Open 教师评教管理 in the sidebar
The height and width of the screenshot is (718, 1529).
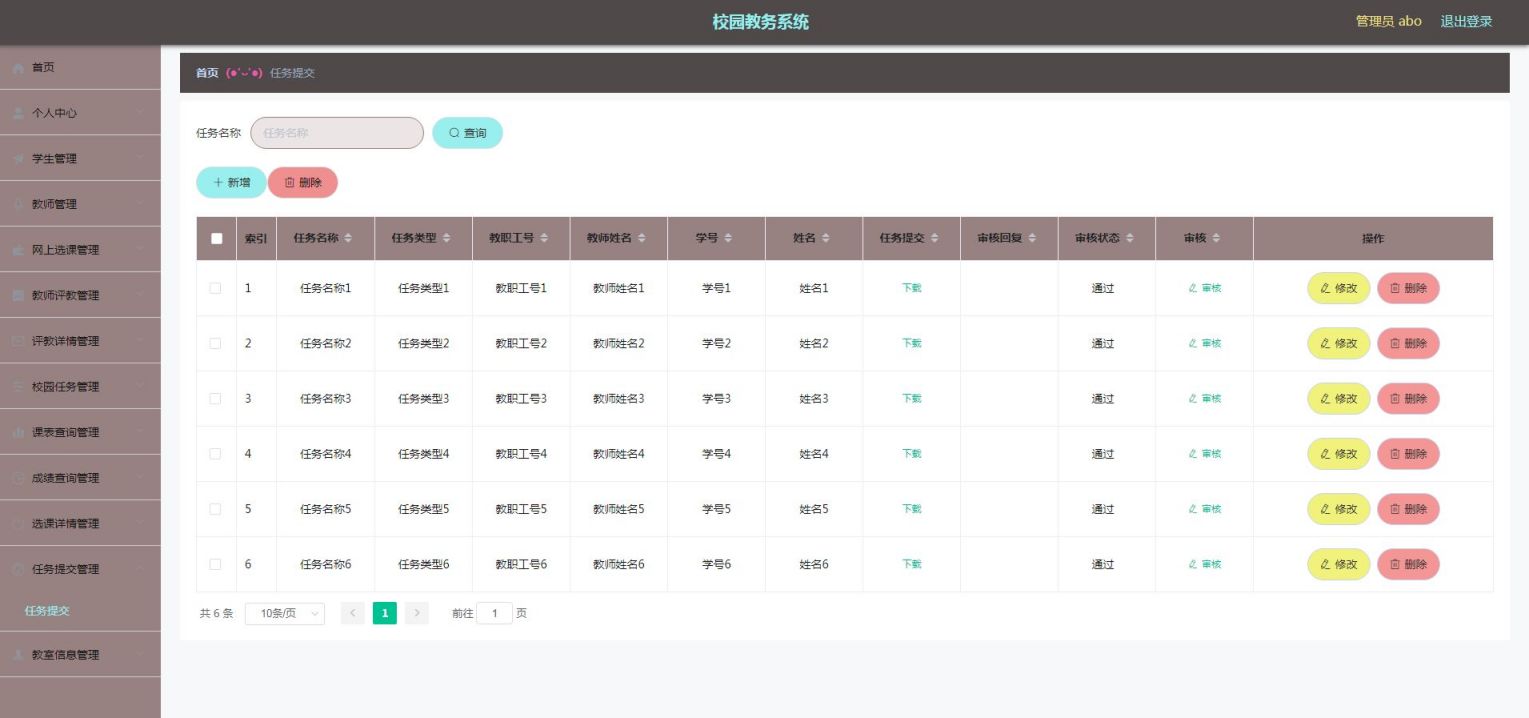pos(80,296)
